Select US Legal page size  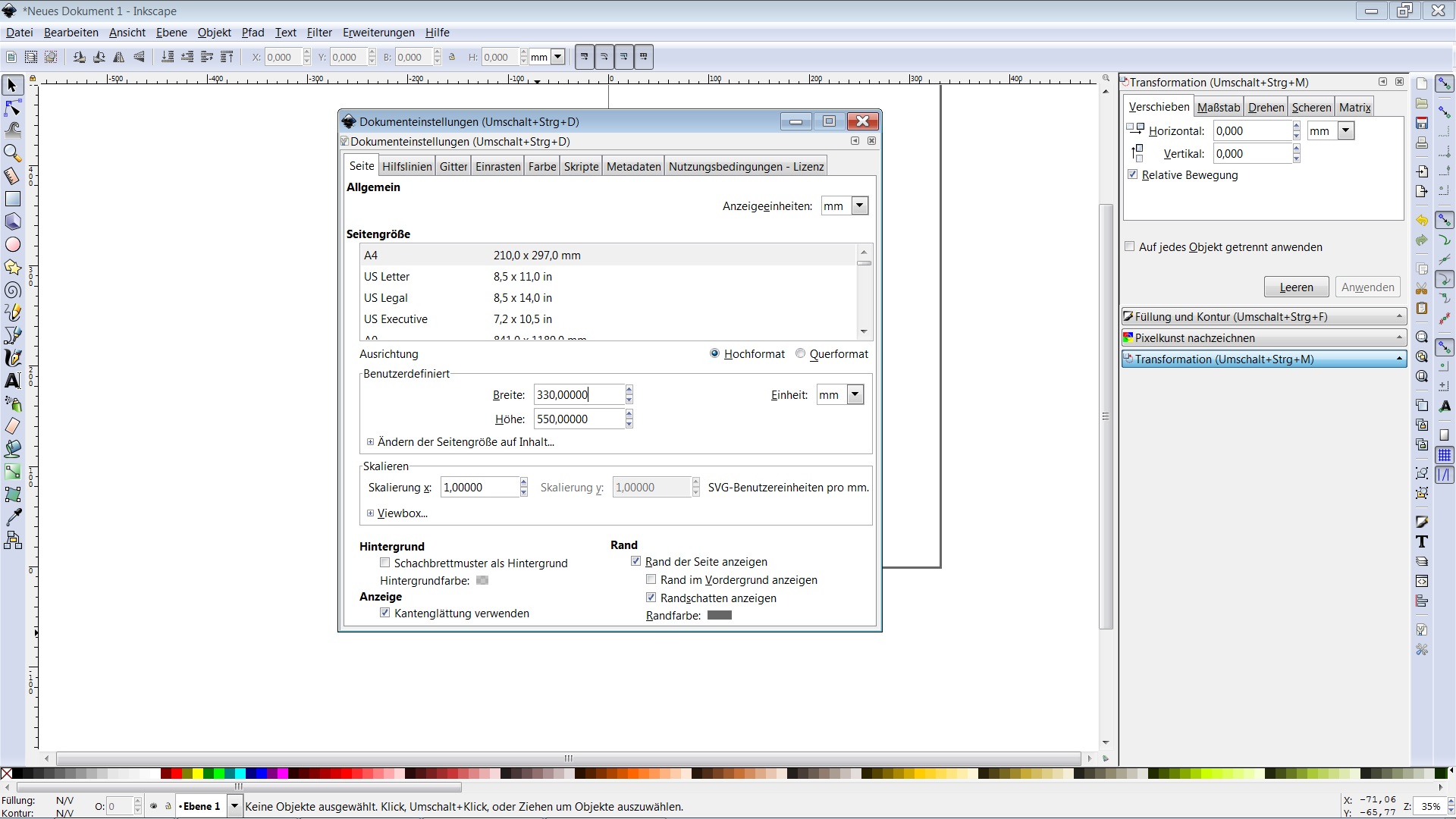click(x=608, y=298)
